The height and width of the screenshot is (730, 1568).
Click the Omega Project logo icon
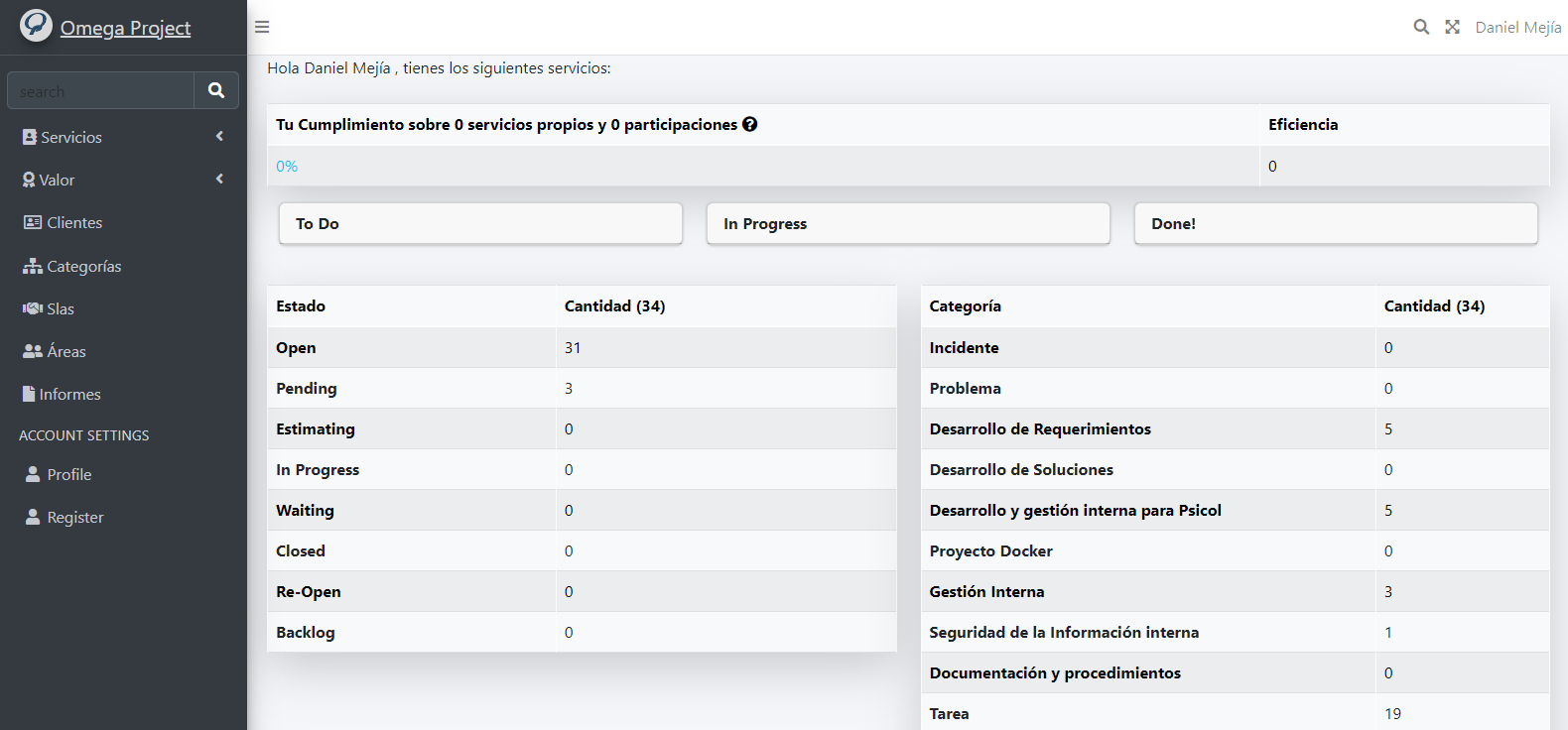point(36,26)
